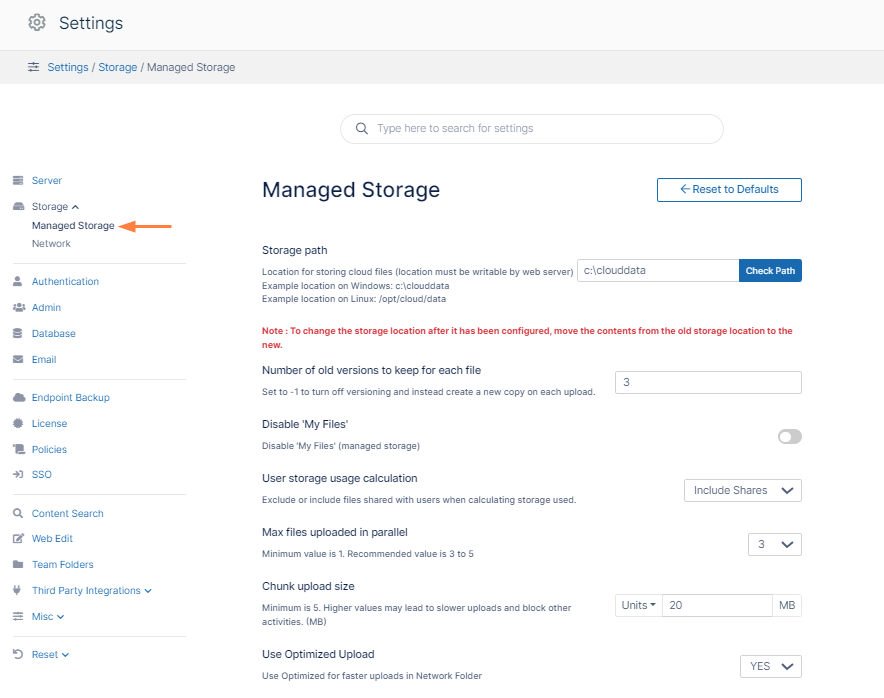Screen dimensions: 884x698
Task: Expand the Third Party Integrations menu
Action: [147, 590]
